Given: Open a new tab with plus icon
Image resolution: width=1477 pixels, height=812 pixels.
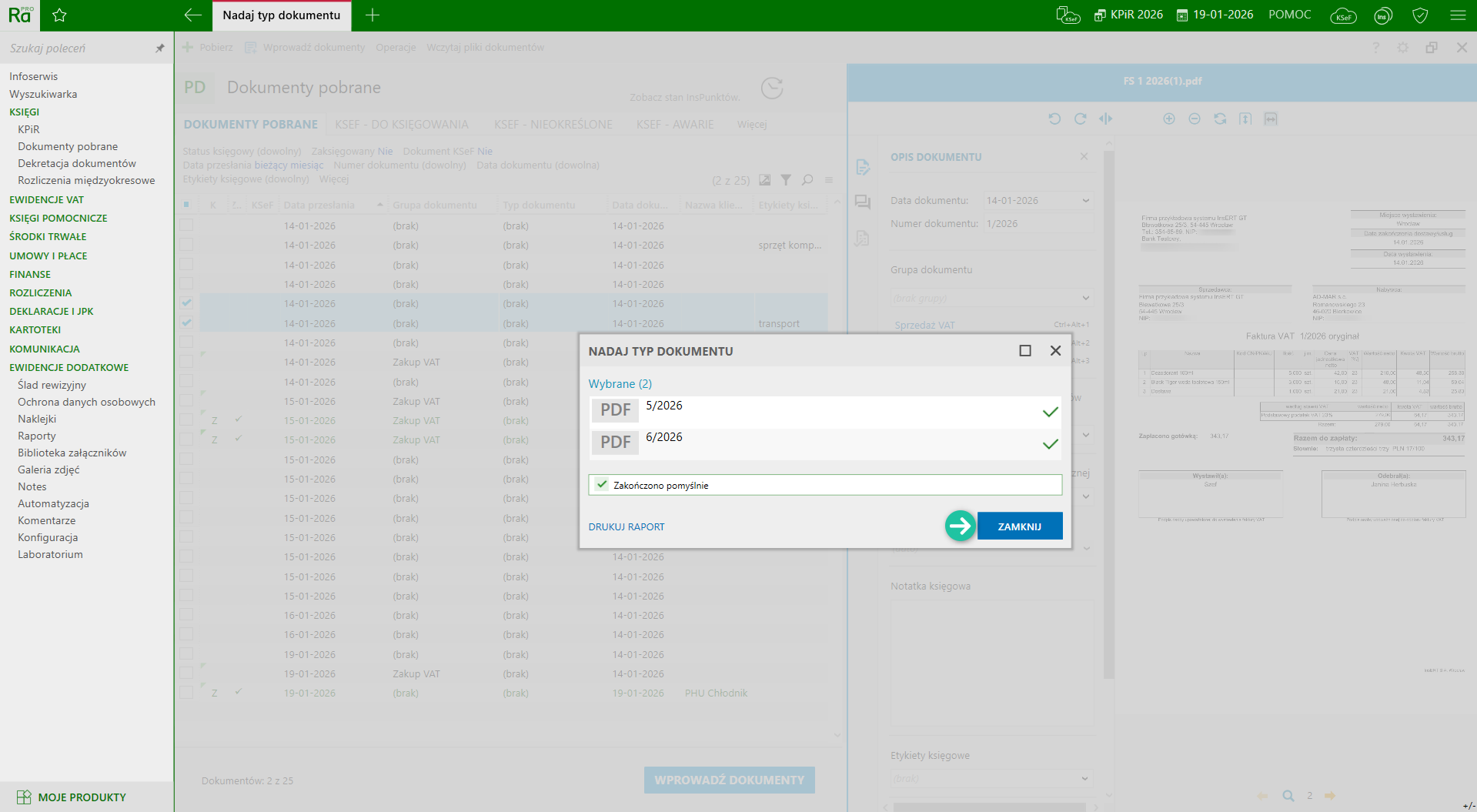Looking at the screenshot, I should 373,15.
